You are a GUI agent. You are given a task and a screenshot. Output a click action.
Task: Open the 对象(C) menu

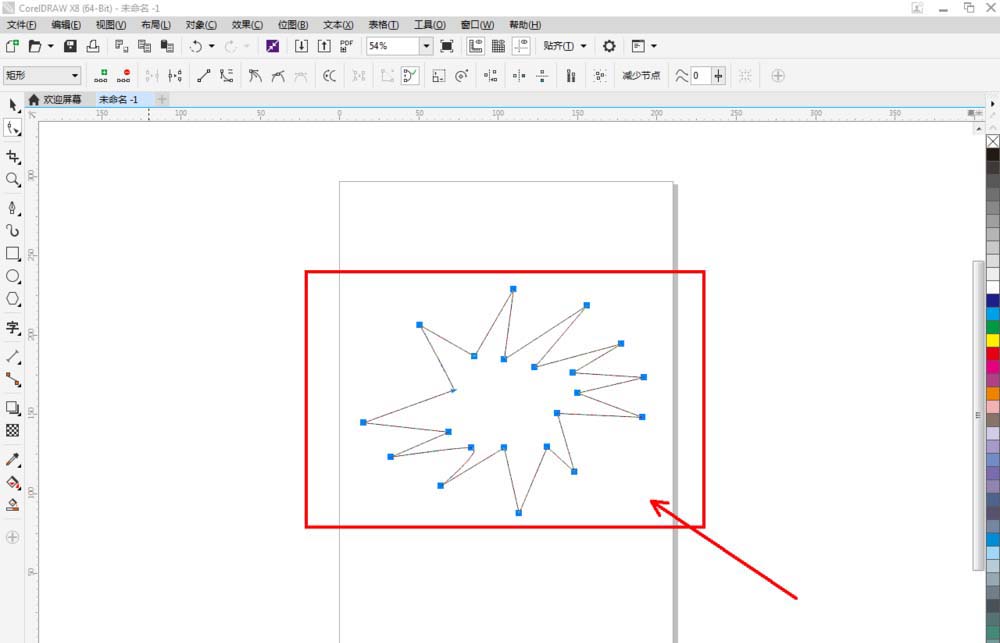[x=201, y=25]
